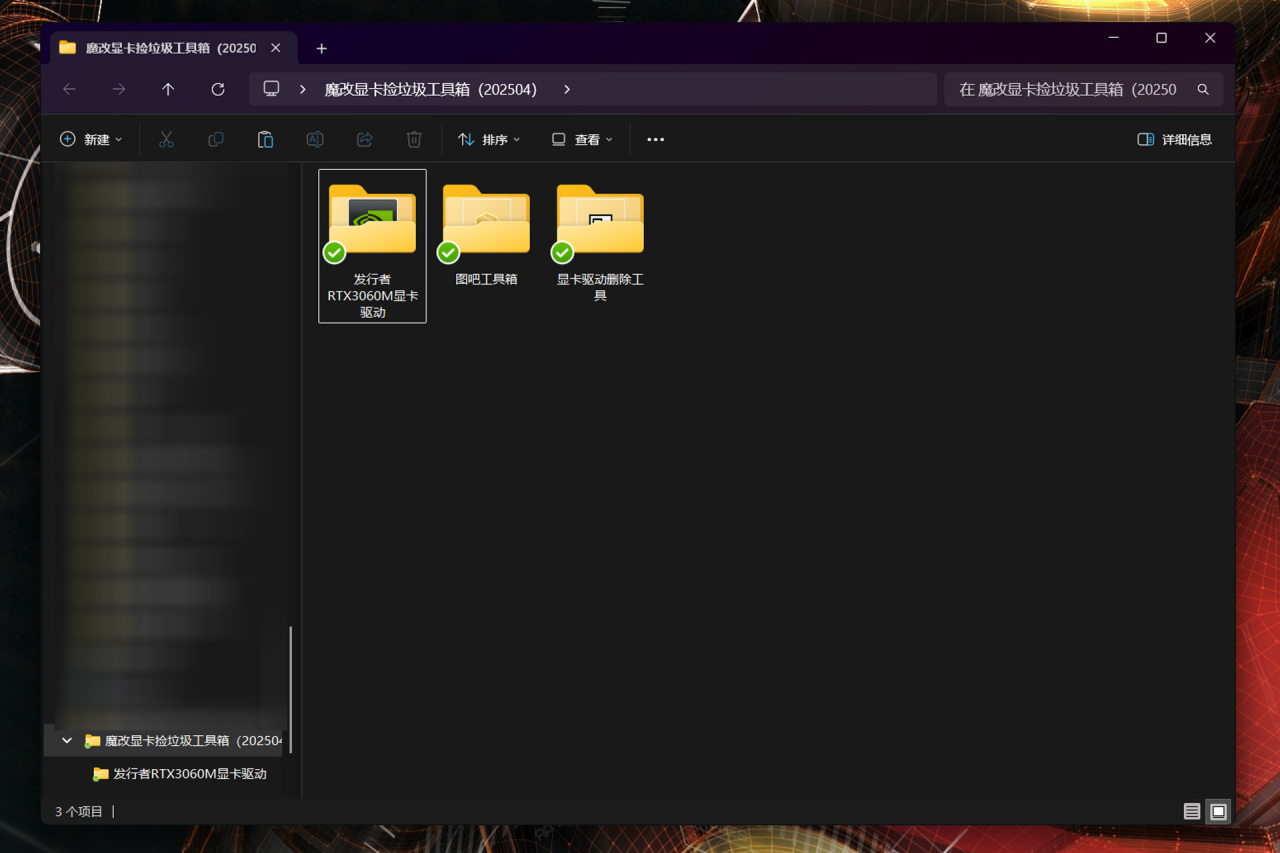Screen dimensions: 1280x853
Task: Close the 魔改显卡捡垃圾工具箱 tab
Action: tap(276, 48)
